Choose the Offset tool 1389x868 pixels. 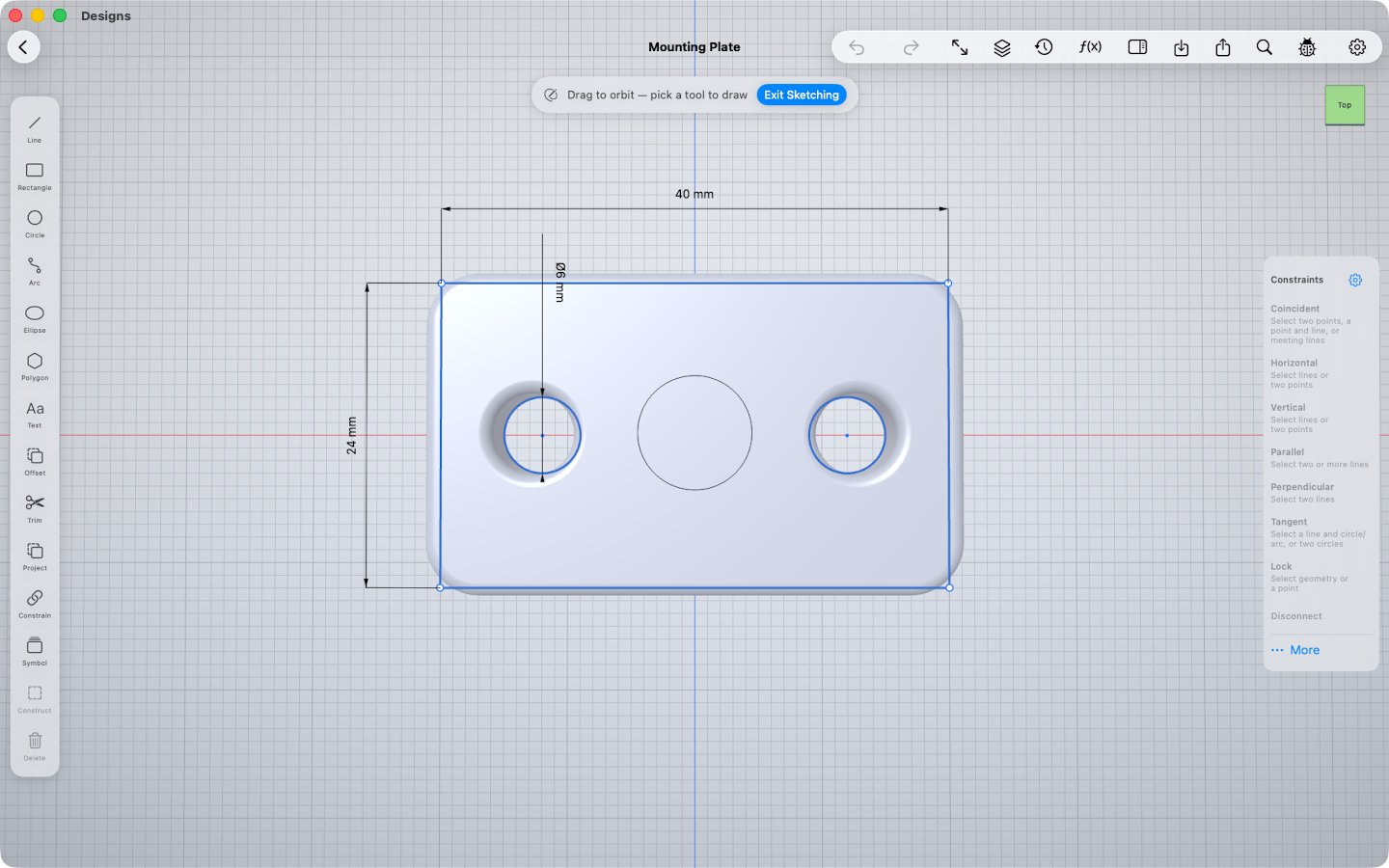[35, 460]
